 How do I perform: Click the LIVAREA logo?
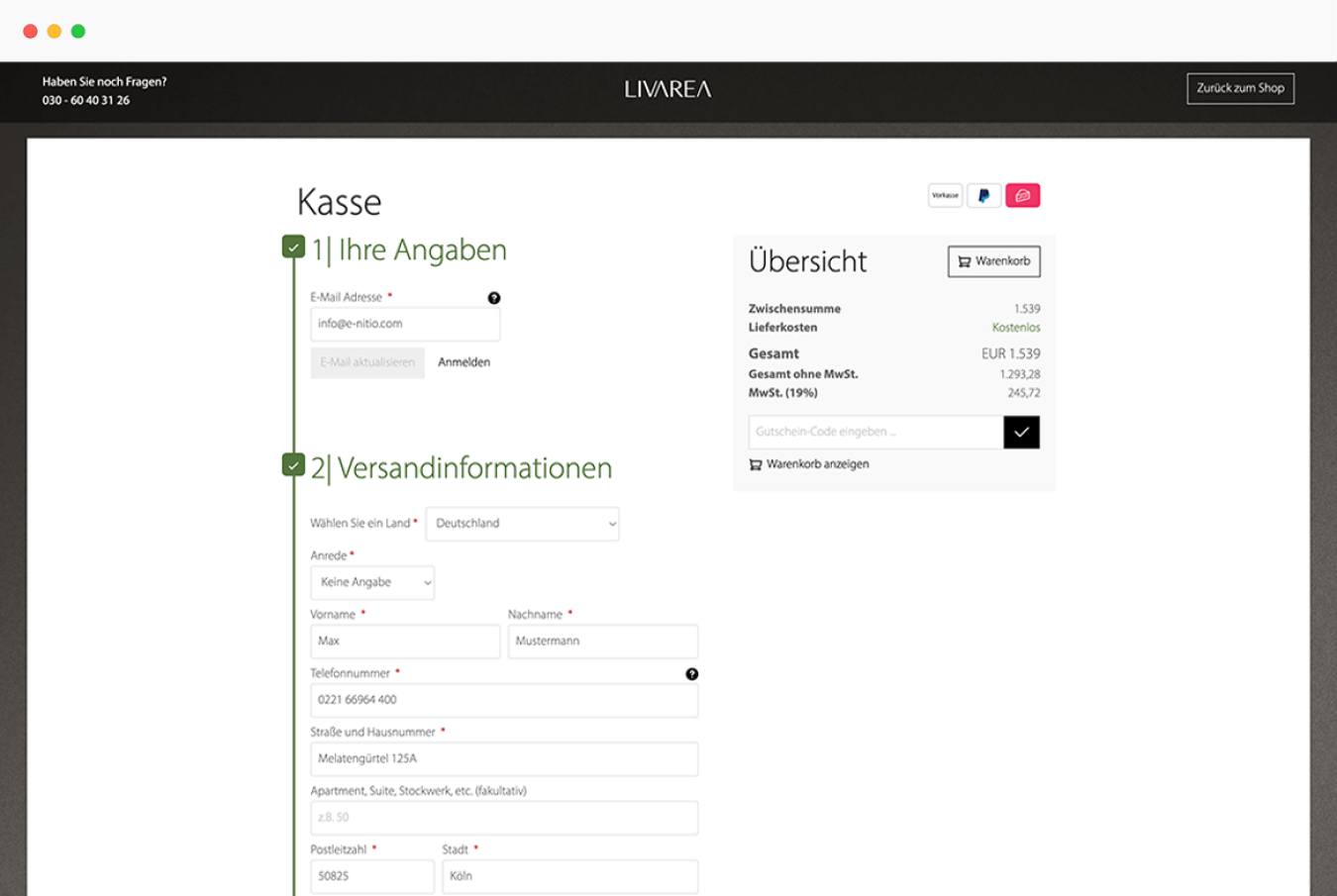[x=668, y=90]
